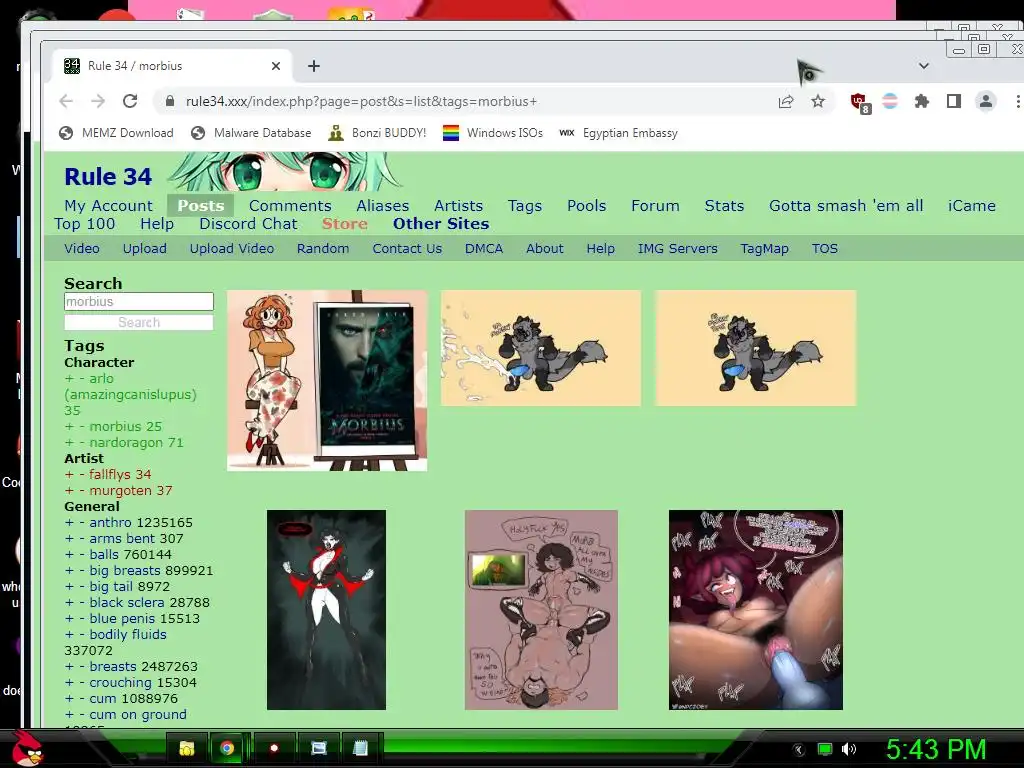Open the Pools navigation item
This screenshot has height=768, width=1024.
pos(586,206)
